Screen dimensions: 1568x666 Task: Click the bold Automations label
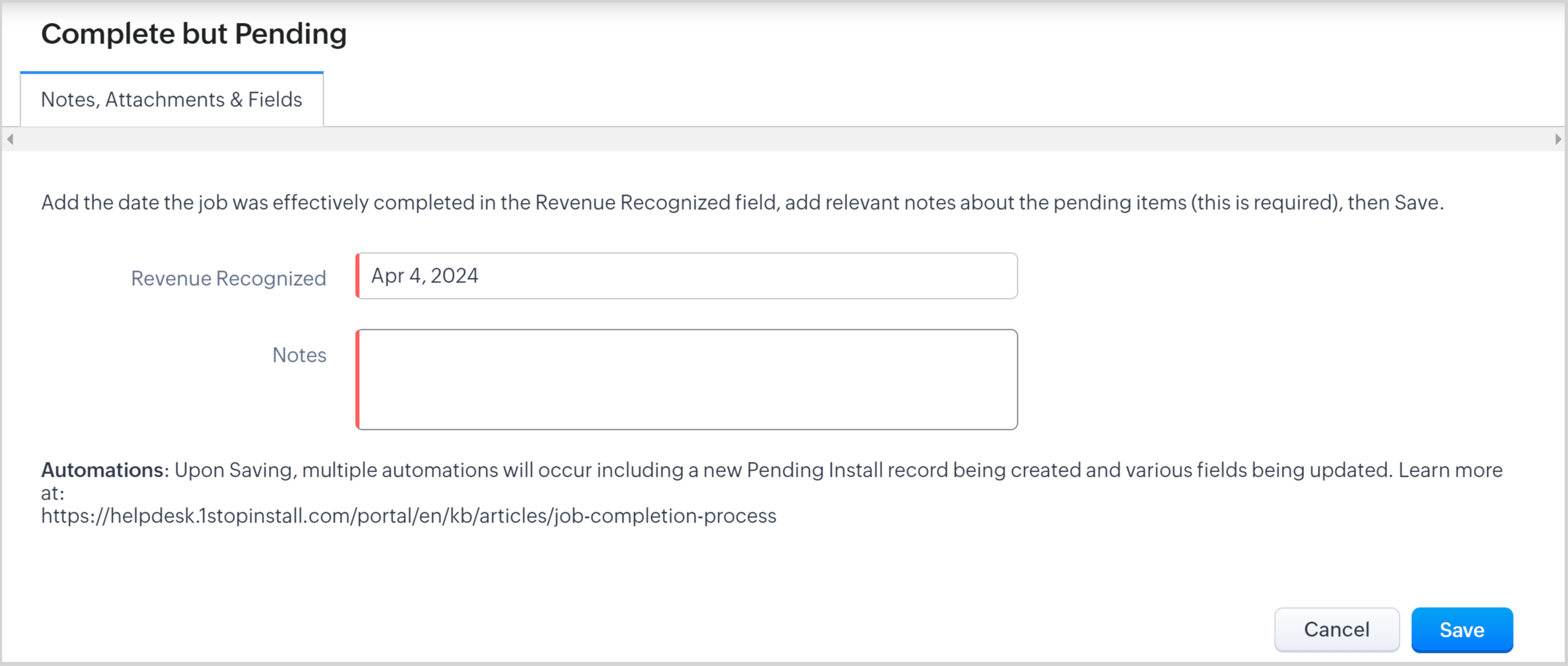click(102, 470)
